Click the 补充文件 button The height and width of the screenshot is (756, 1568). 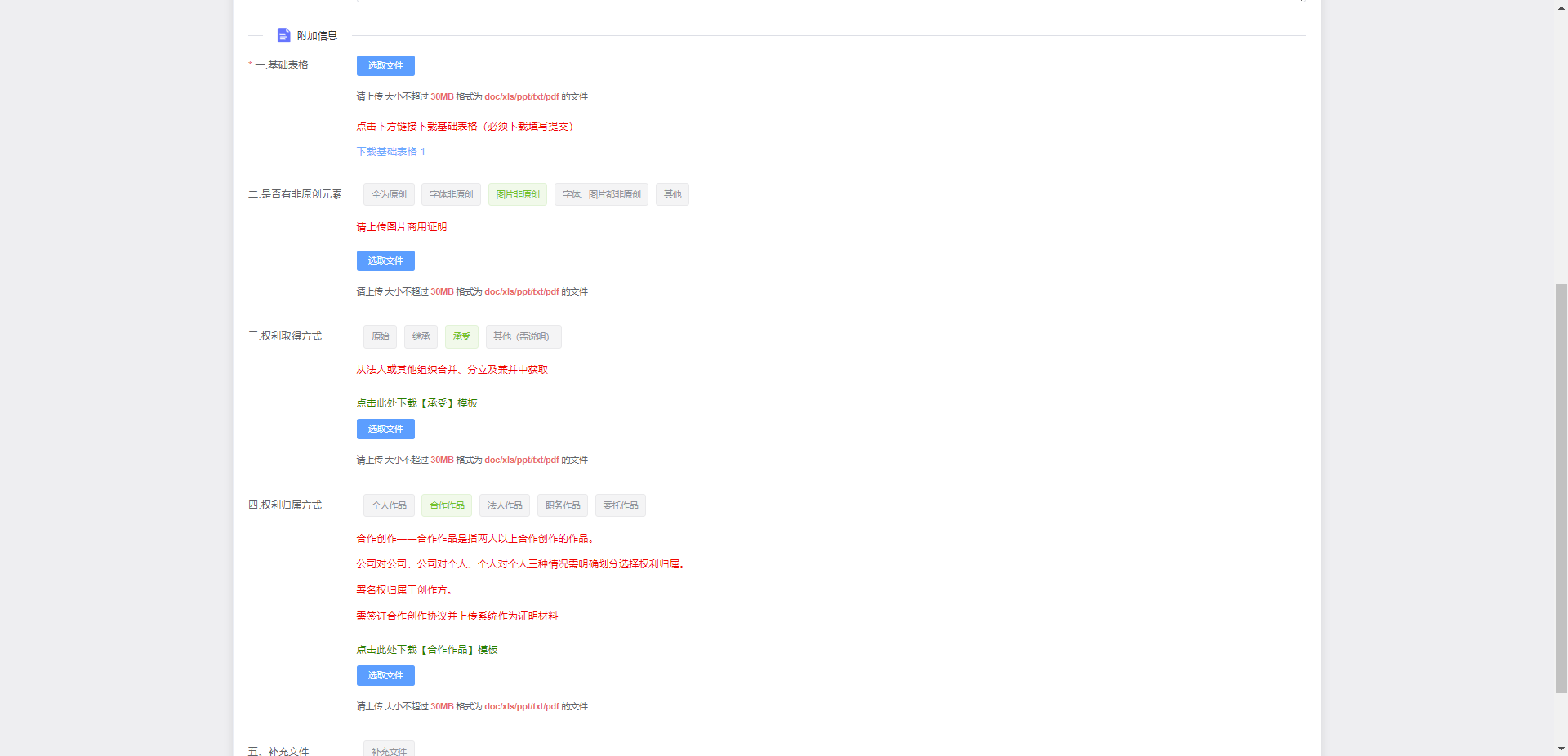click(x=388, y=751)
